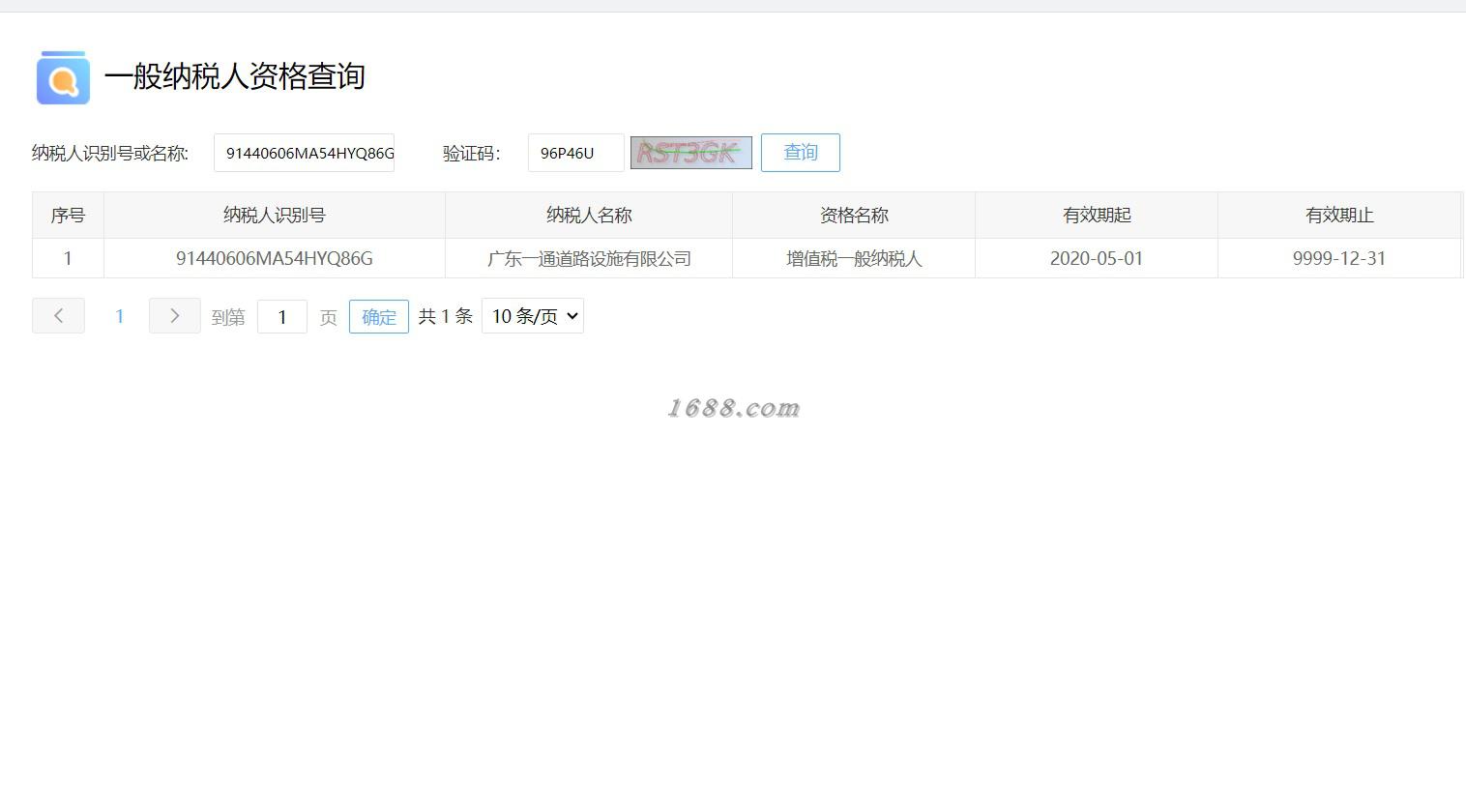Click the 纳税人名称 column header

pyautogui.click(x=589, y=215)
